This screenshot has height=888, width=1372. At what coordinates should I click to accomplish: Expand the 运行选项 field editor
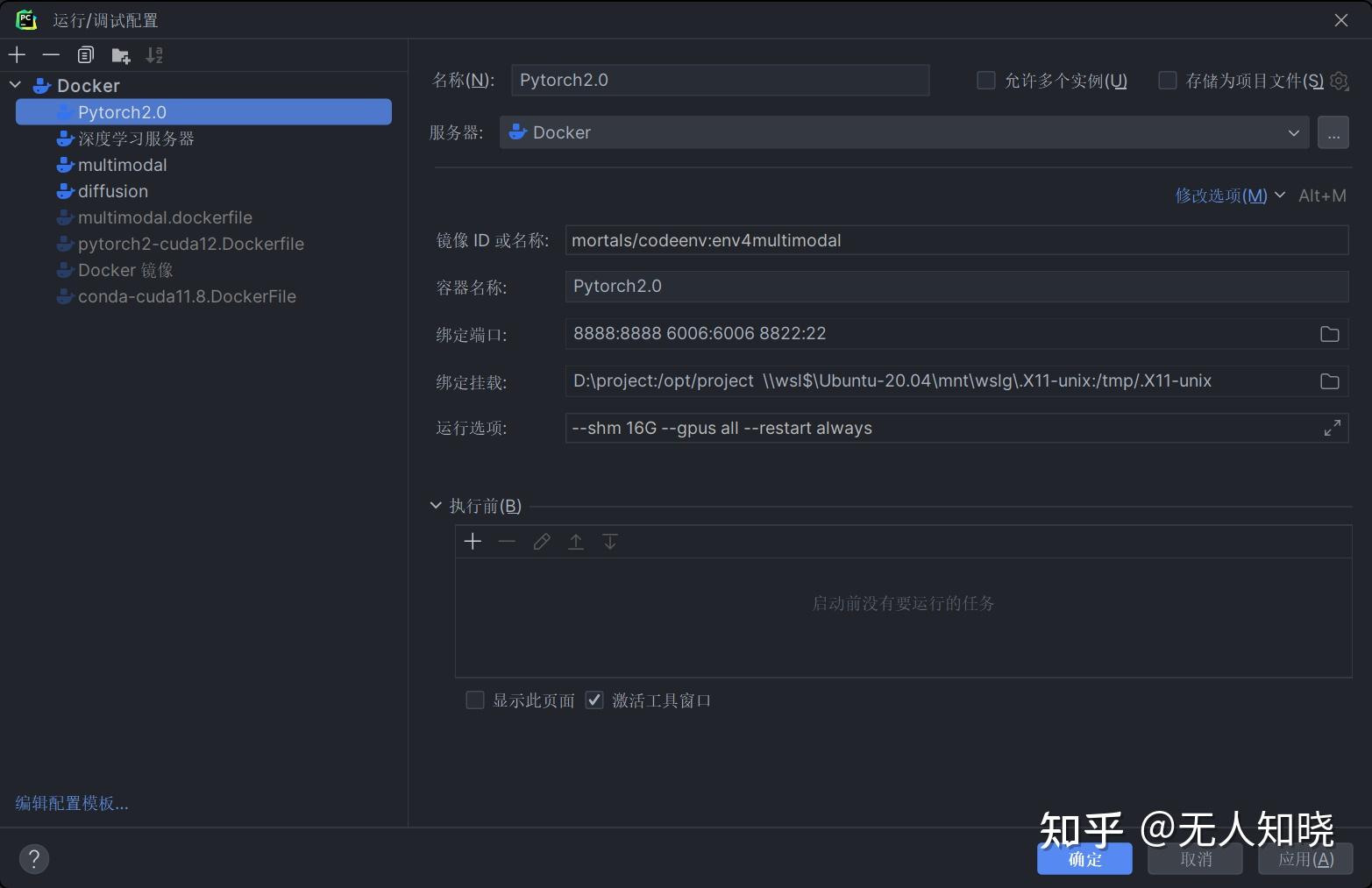pos(1333,428)
